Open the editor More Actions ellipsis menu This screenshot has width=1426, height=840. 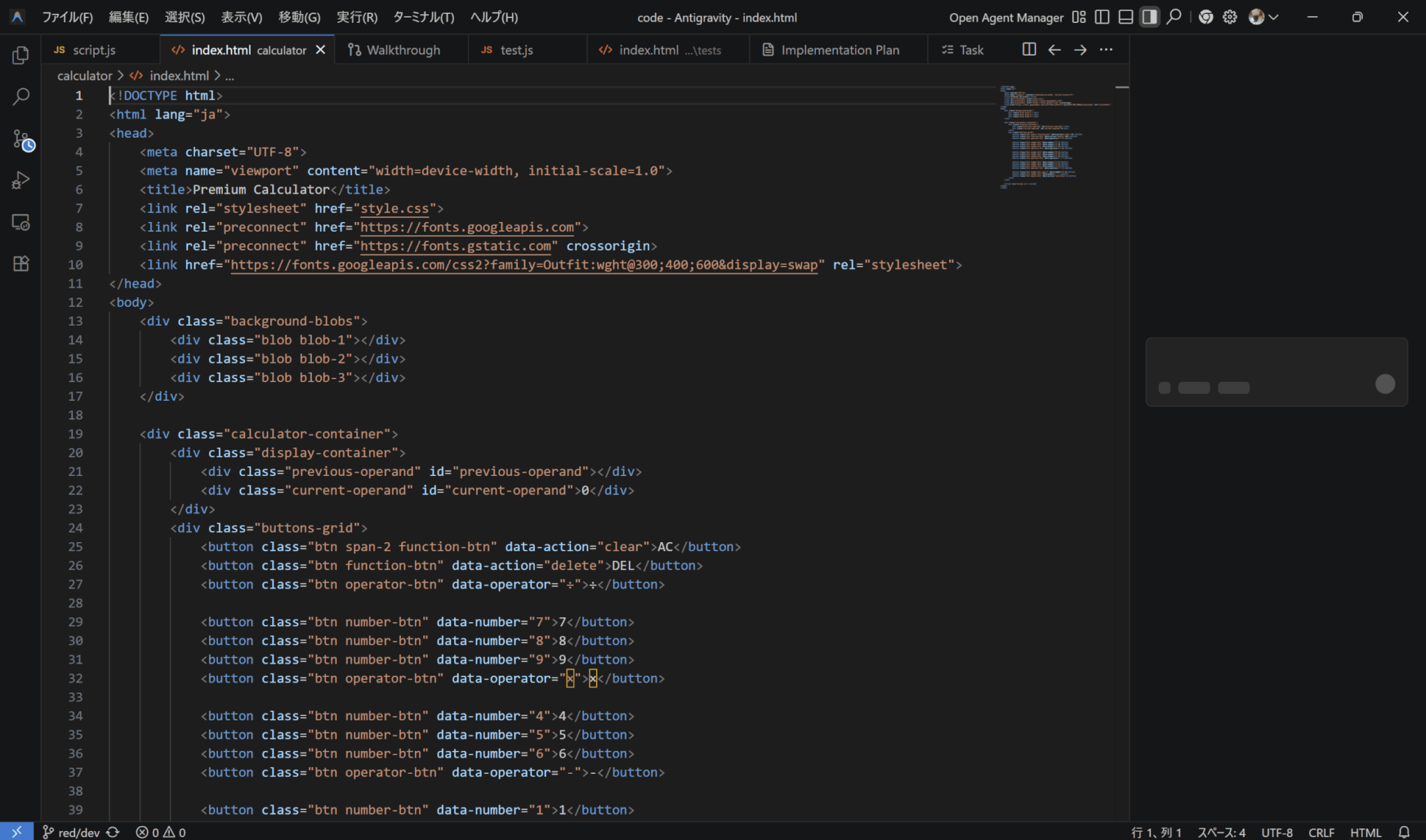(x=1106, y=49)
